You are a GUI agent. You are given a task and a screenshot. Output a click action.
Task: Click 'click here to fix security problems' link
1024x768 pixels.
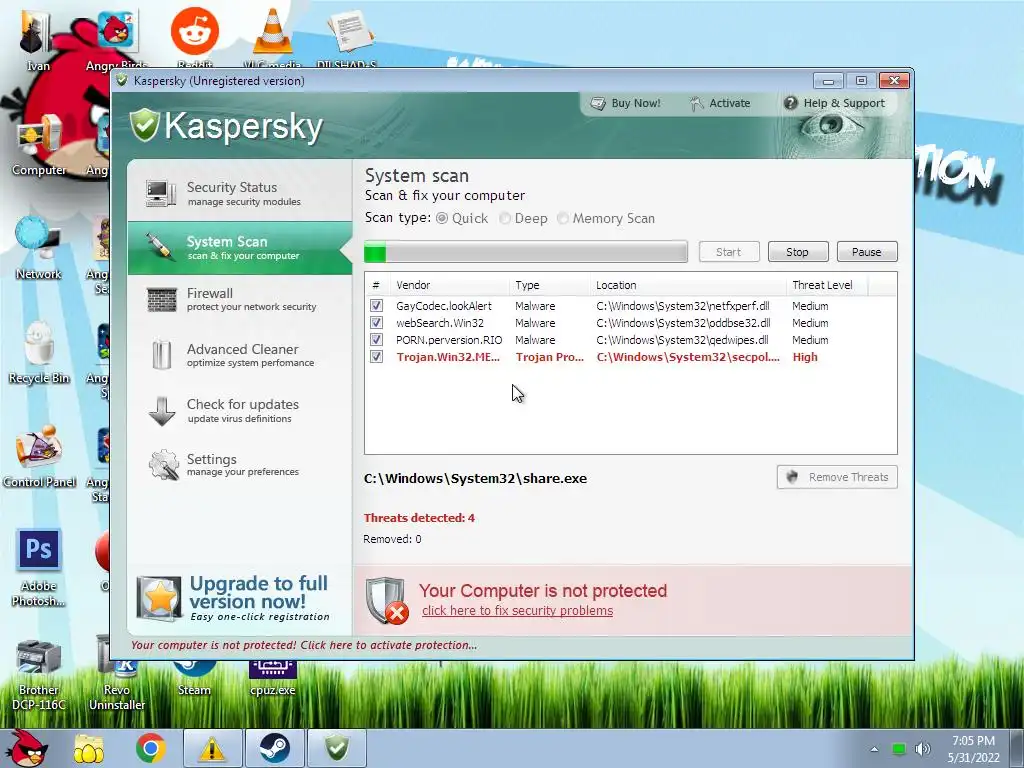pyautogui.click(x=517, y=611)
